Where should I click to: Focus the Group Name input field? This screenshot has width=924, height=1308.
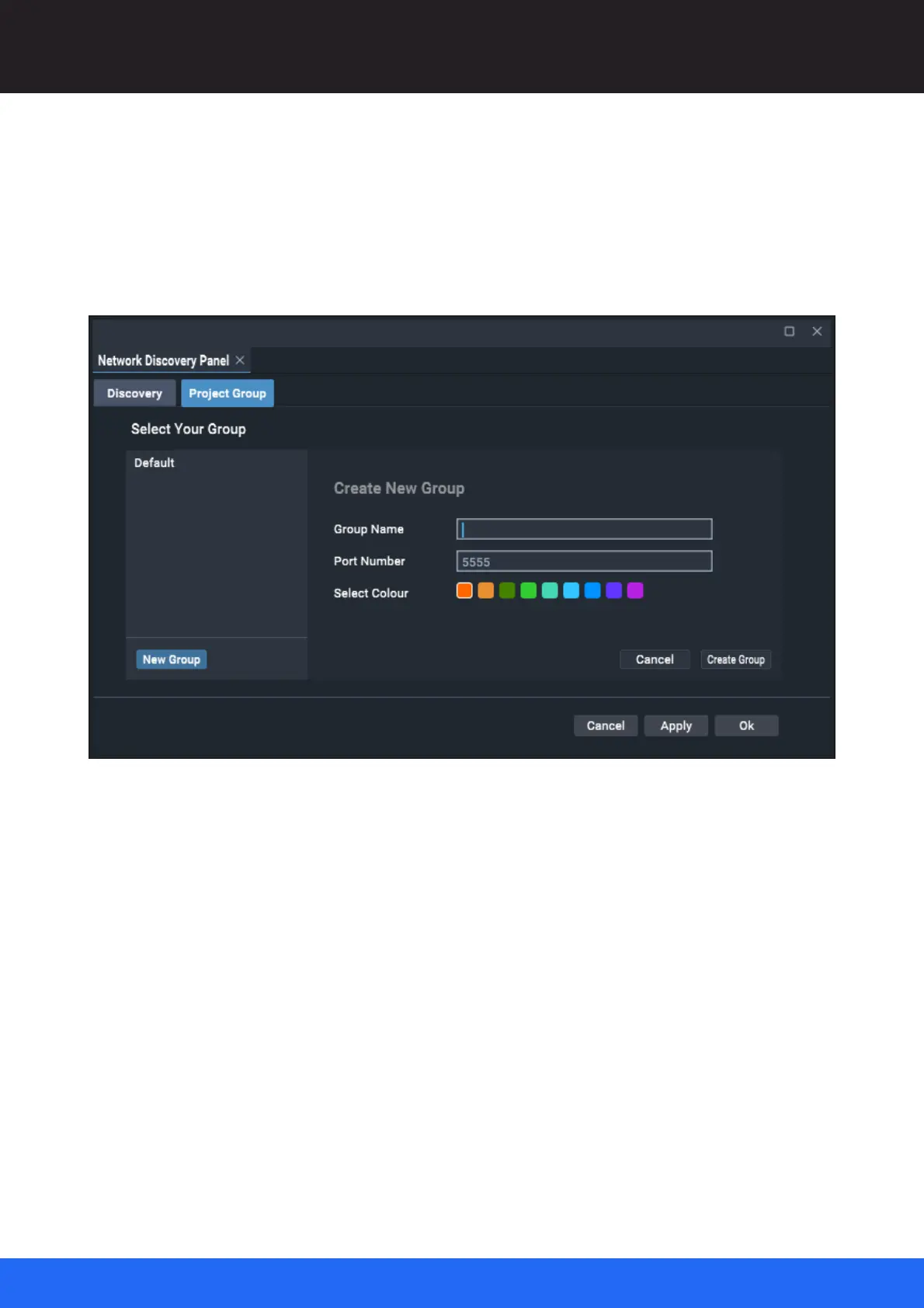click(x=584, y=529)
